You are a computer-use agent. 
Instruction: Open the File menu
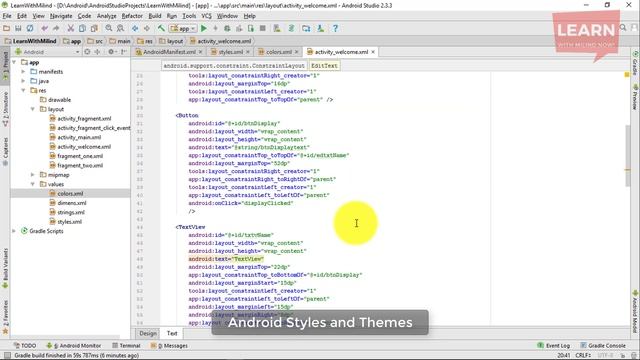[x=7, y=16]
